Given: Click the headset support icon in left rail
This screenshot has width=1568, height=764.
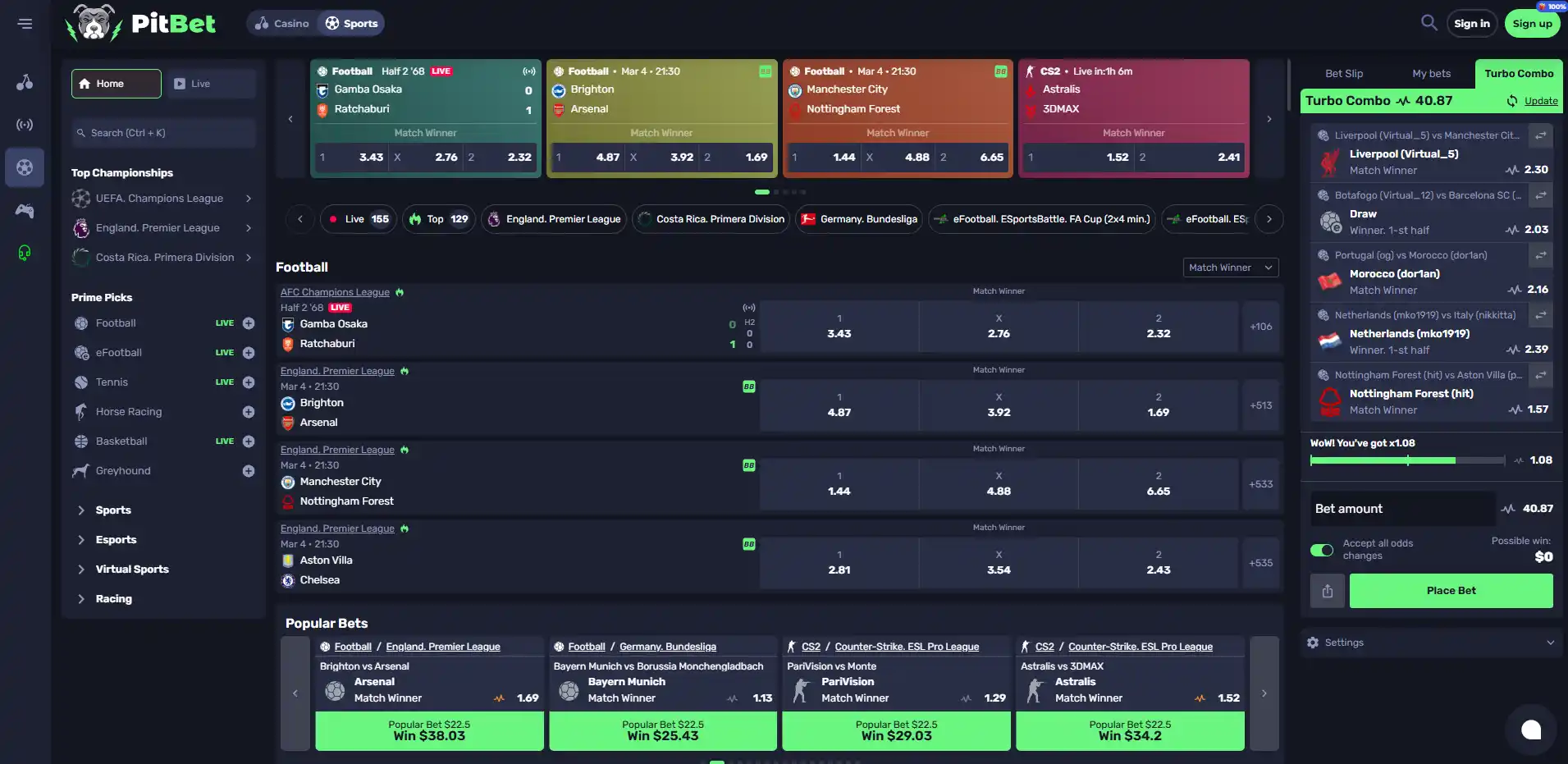Looking at the screenshot, I should point(25,253).
